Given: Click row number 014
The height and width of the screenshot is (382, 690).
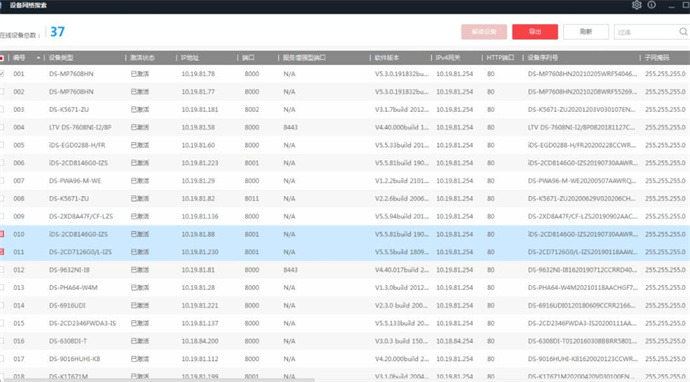Looking at the screenshot, I should [x=18, y=305].
